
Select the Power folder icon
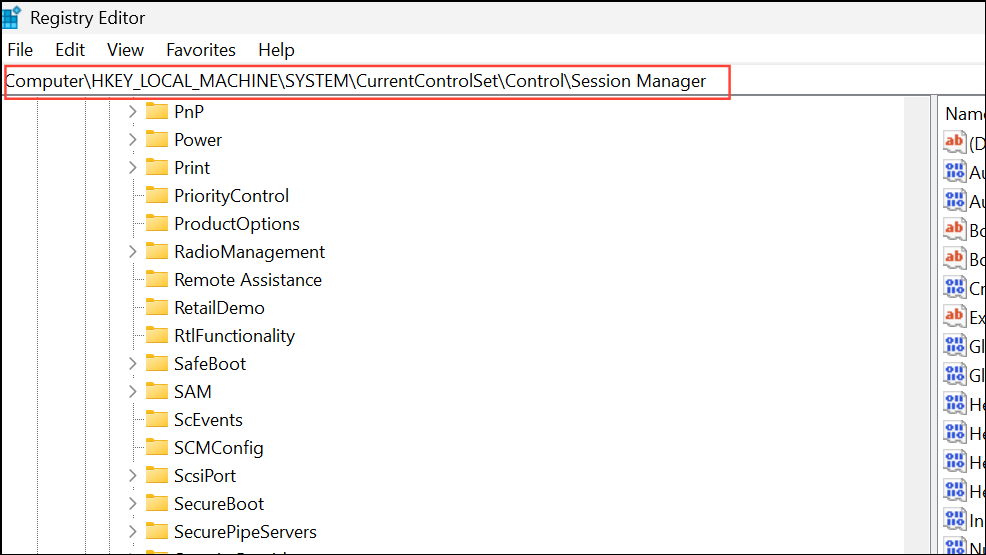click(x=157, y=140)
